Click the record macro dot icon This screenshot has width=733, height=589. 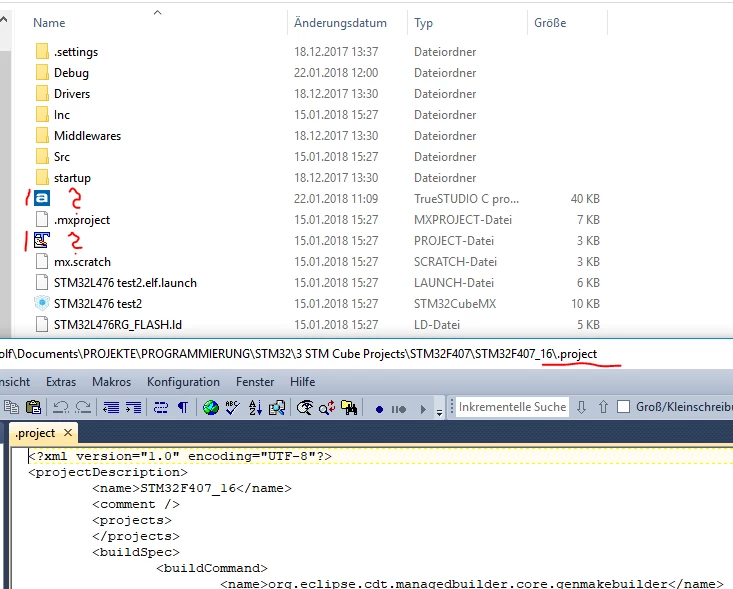(x=379, y=409)
